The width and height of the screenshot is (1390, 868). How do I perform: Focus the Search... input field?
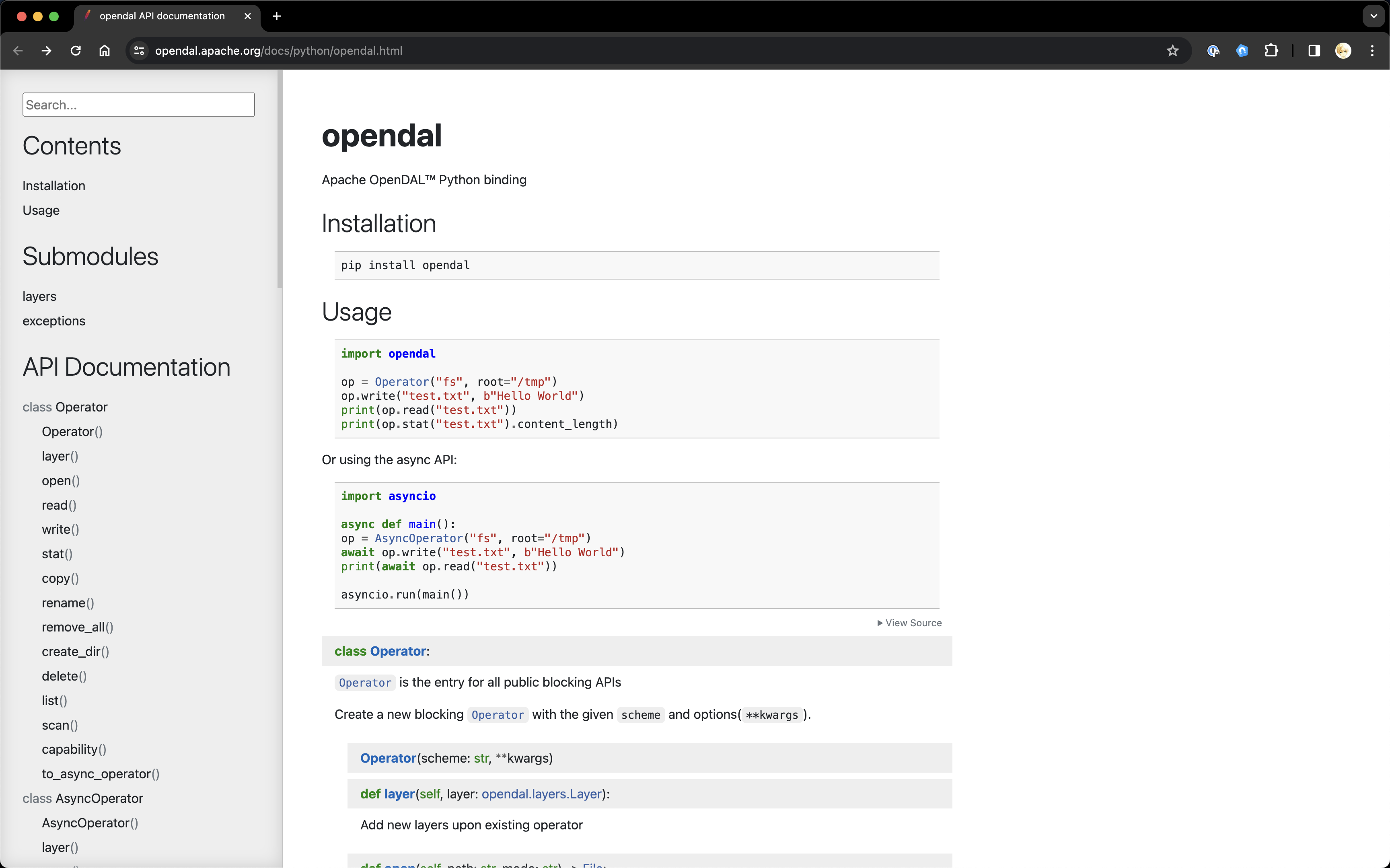(138, 105)
